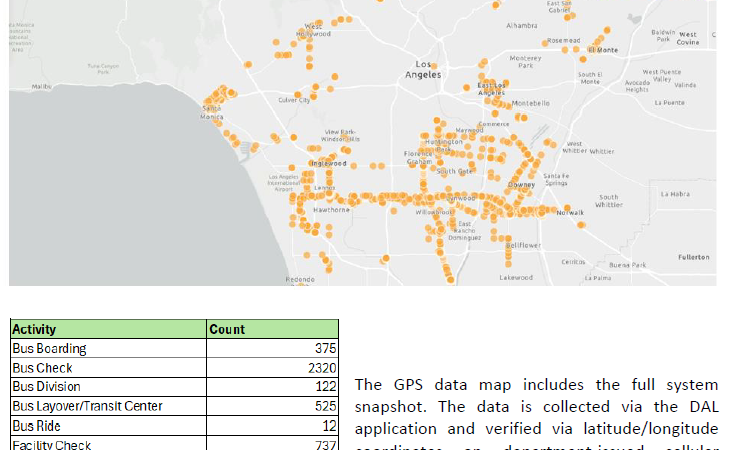734x450 pixels.
Task: Click the La Habra map label
Action: [675, 194]
